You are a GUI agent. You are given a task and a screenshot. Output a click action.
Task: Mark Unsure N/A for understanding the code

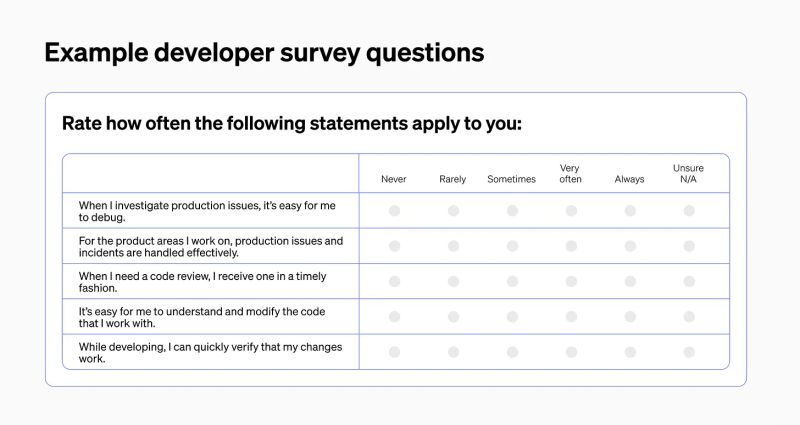coord(689,317)
